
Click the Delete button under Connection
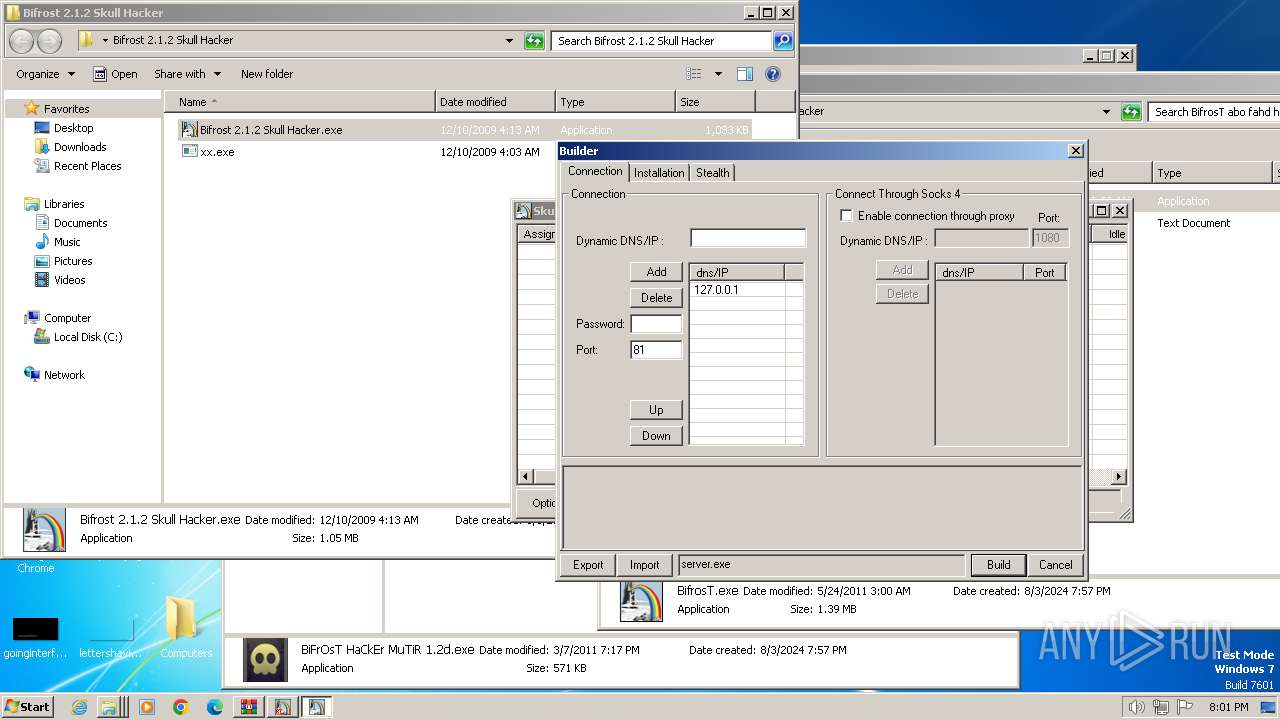pyautogui.click(x=656, y=298)
